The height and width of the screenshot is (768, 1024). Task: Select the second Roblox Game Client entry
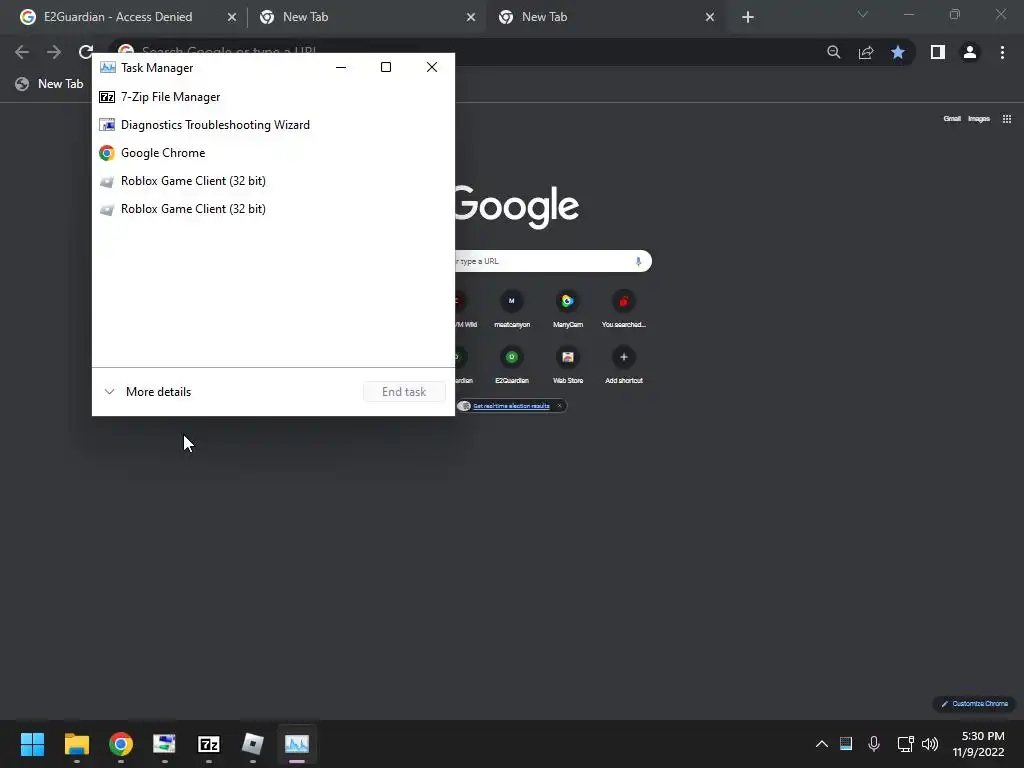(x=273, y=209)
